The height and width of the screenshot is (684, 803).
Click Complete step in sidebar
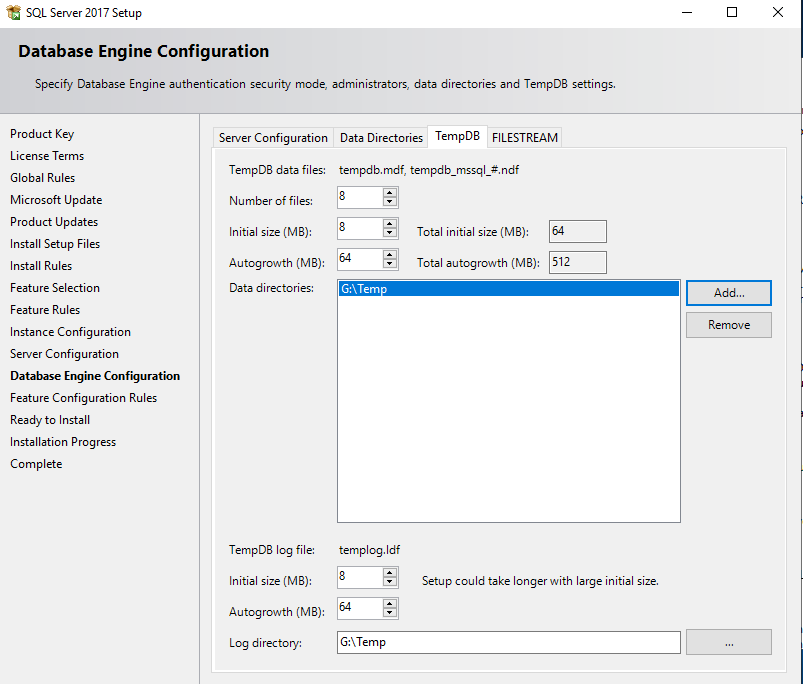click(x=36, y=464)
